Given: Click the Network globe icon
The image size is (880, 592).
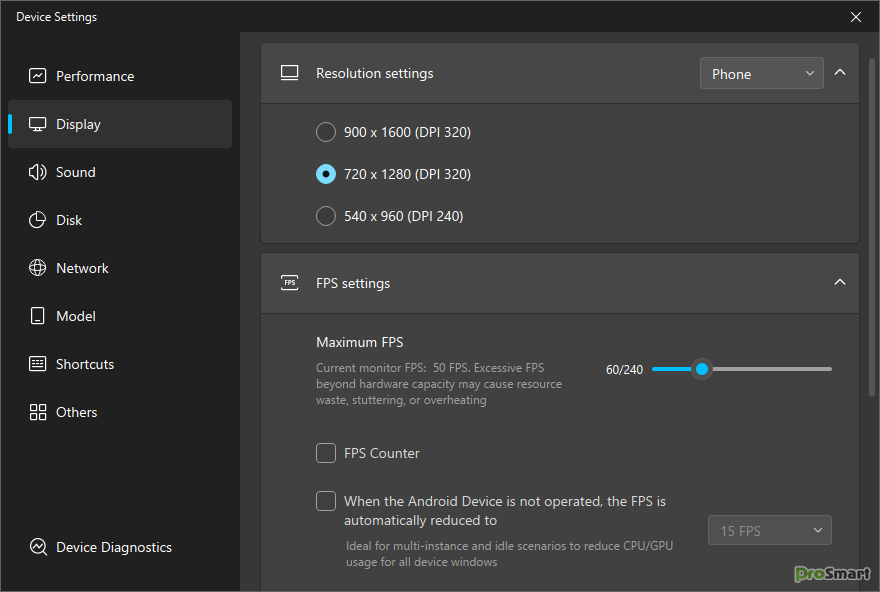Looking at the screenshot, I should point(38,268).
